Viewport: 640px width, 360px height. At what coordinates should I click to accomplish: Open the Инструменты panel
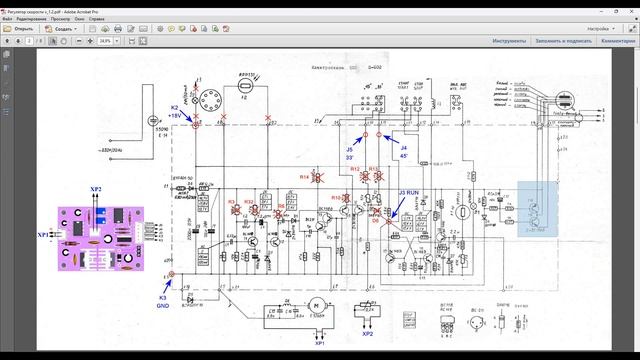click(509, 41)
